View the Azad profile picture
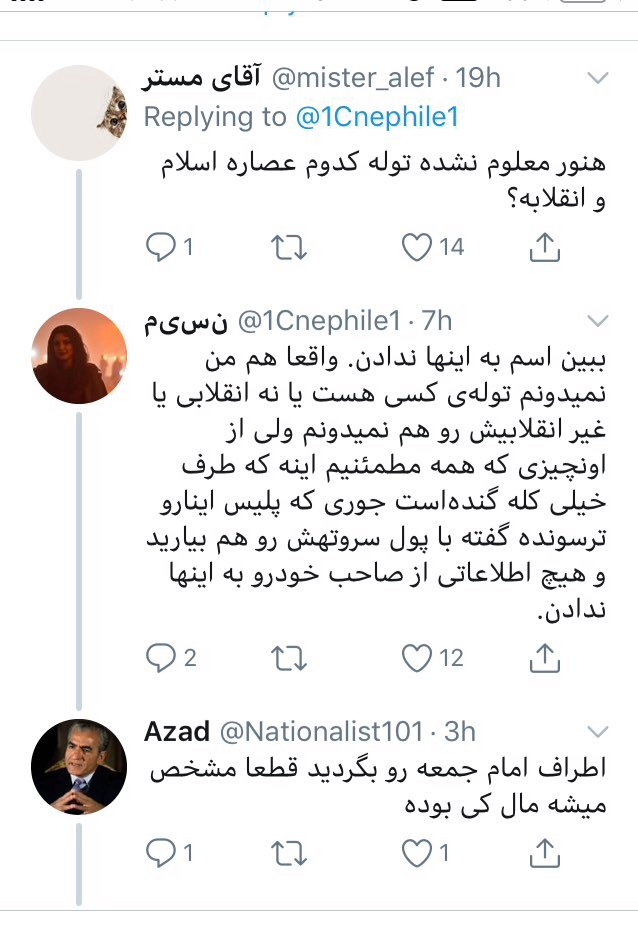 pos(80,765)
